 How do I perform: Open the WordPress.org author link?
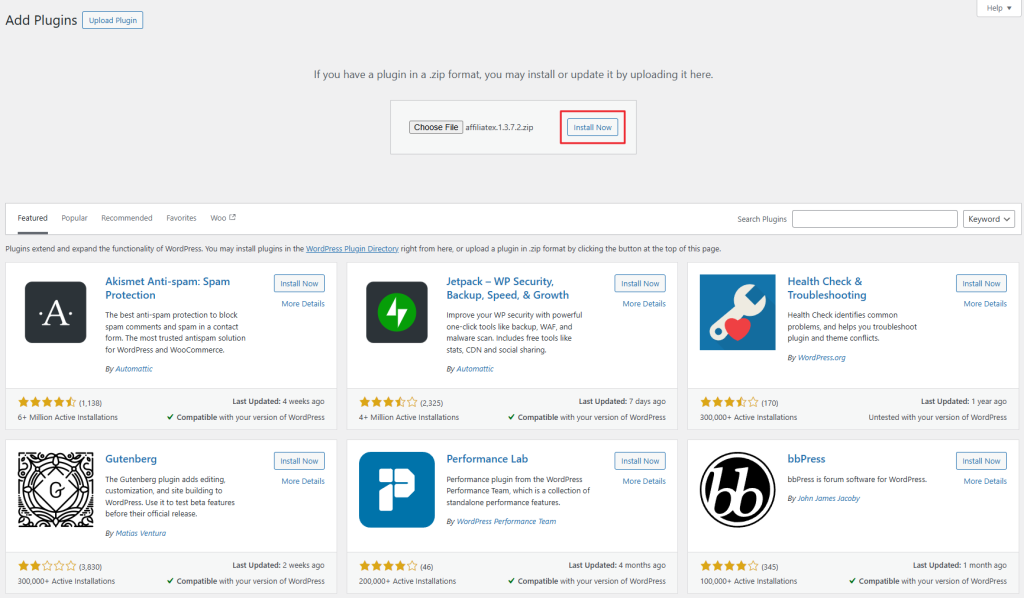point(822,358)
